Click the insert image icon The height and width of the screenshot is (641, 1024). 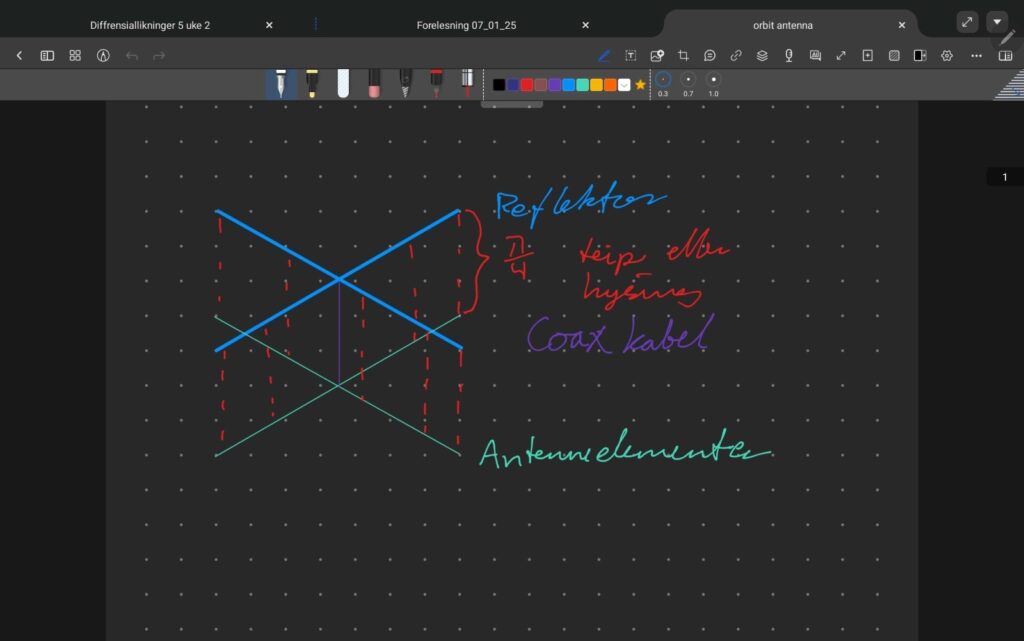[657, 56]
